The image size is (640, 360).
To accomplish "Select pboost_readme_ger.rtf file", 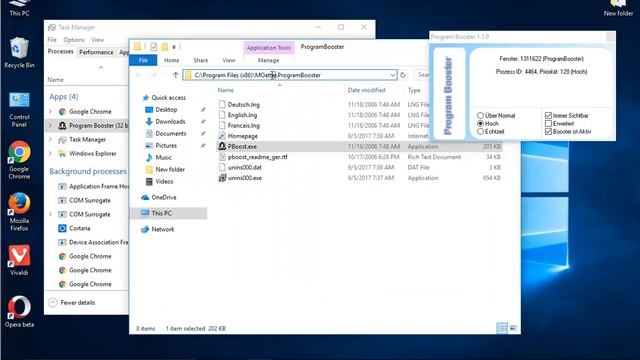I will [x=258, y=157].
